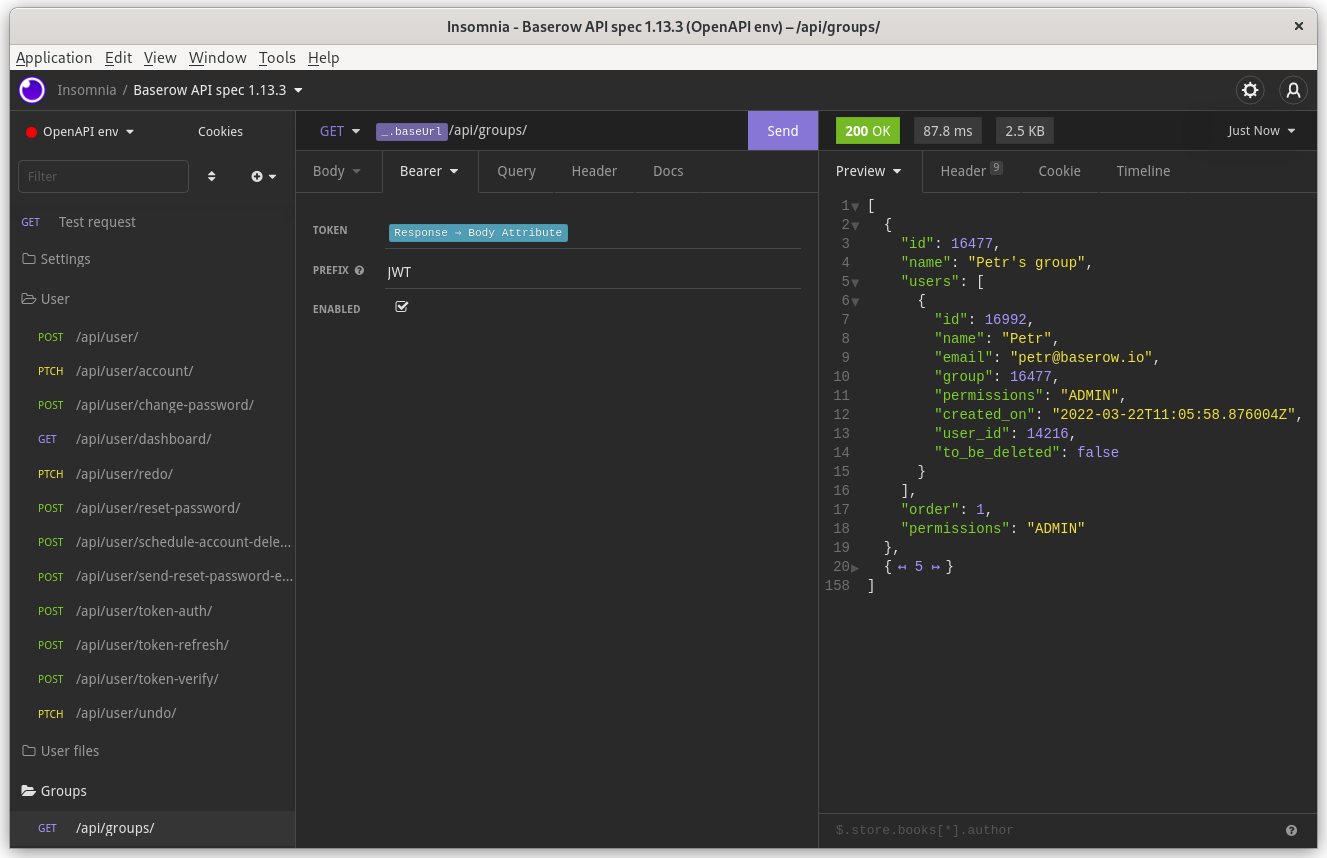
Task: Select PTCH /api/user/undo/ request
Action: point(152,713)
